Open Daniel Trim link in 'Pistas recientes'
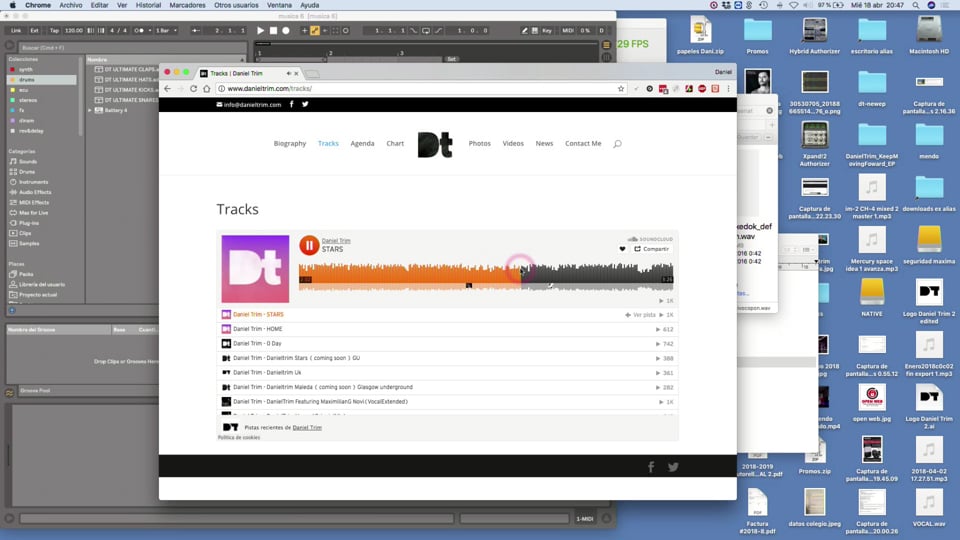Viewport: 960px width, 540px height. [x=307, y=427]
